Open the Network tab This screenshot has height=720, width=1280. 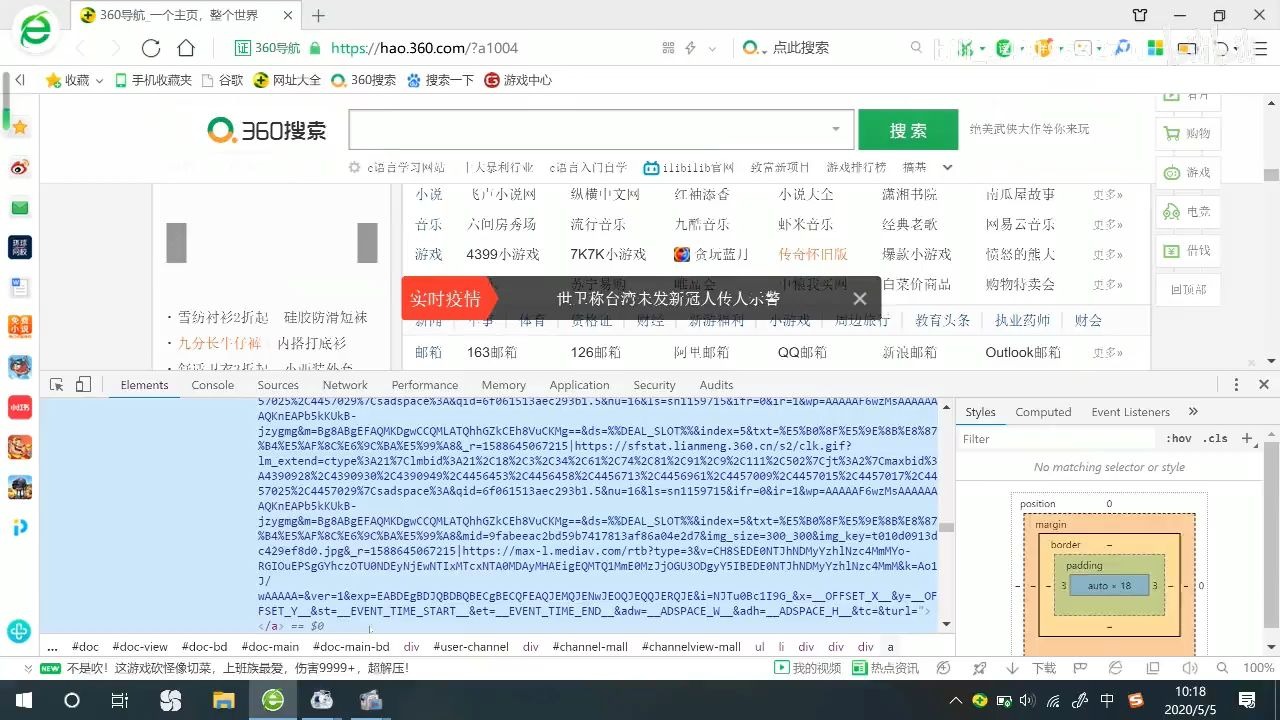coord(345,385)
